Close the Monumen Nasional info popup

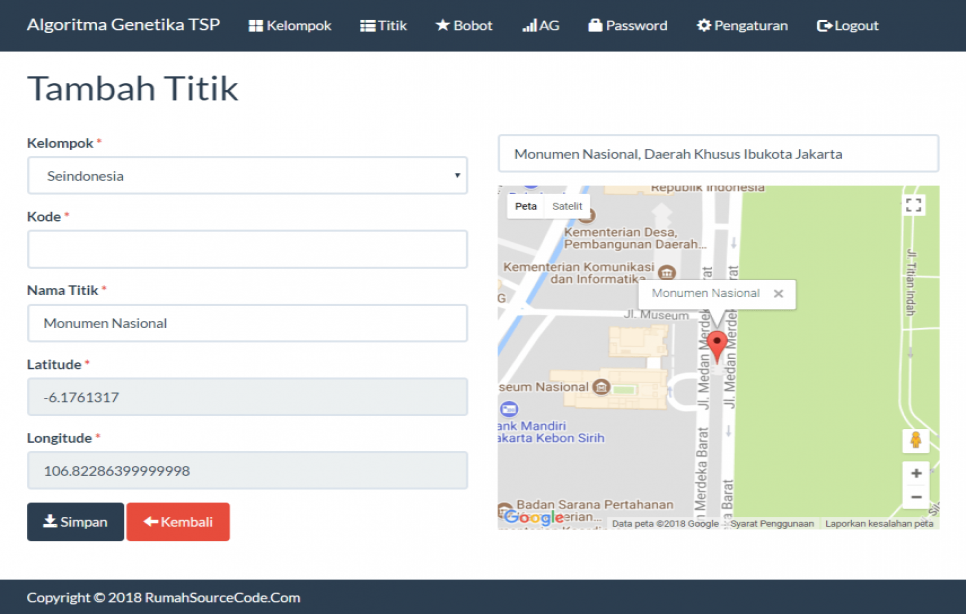pos(778,294)
